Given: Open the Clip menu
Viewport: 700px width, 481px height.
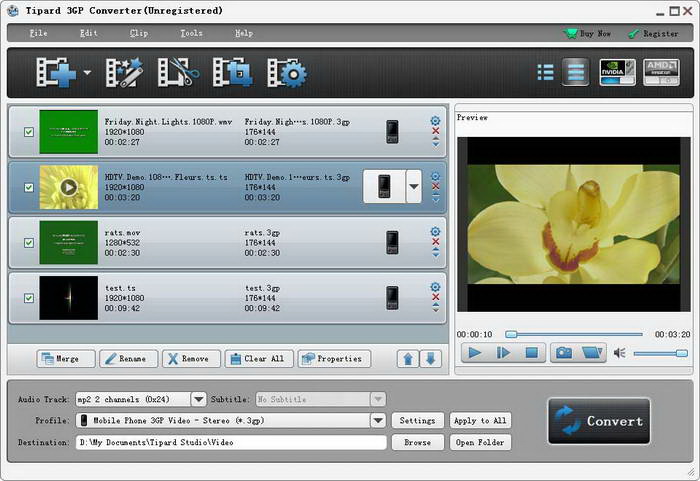Looking at the screenshot, I should tap(139, 33).
